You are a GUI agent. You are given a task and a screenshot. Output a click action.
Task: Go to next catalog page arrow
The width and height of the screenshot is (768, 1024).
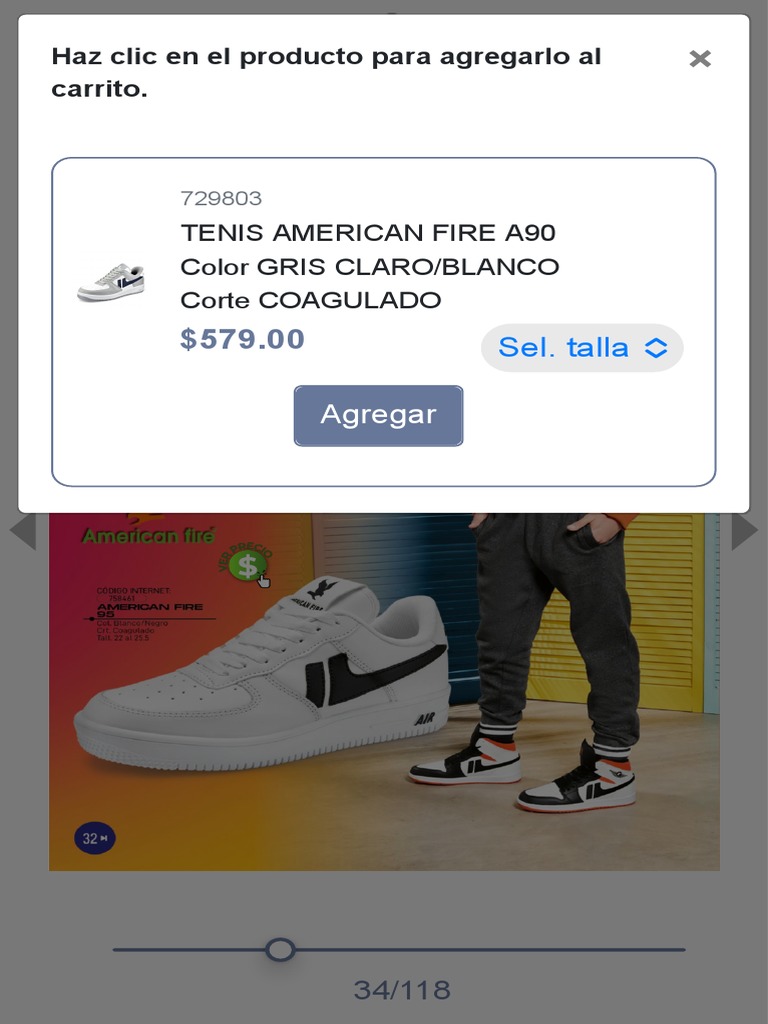[744, 532]
